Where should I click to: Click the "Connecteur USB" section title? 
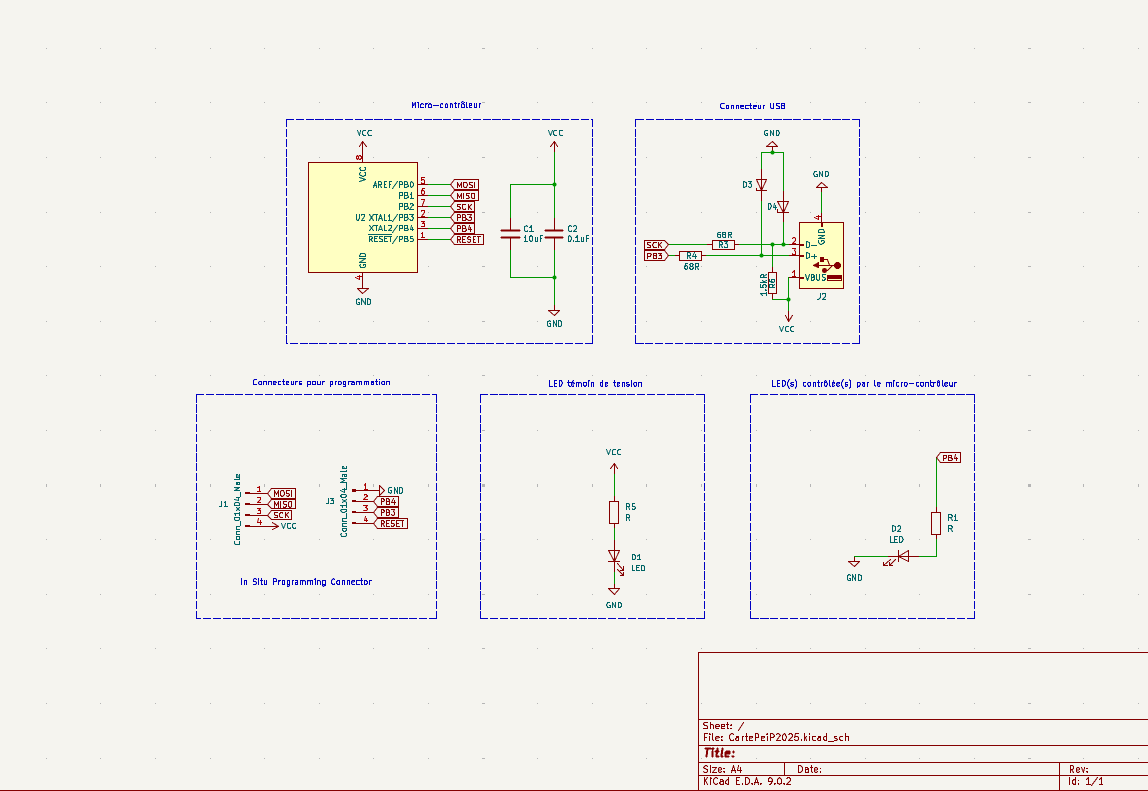(x=752, y=106)
